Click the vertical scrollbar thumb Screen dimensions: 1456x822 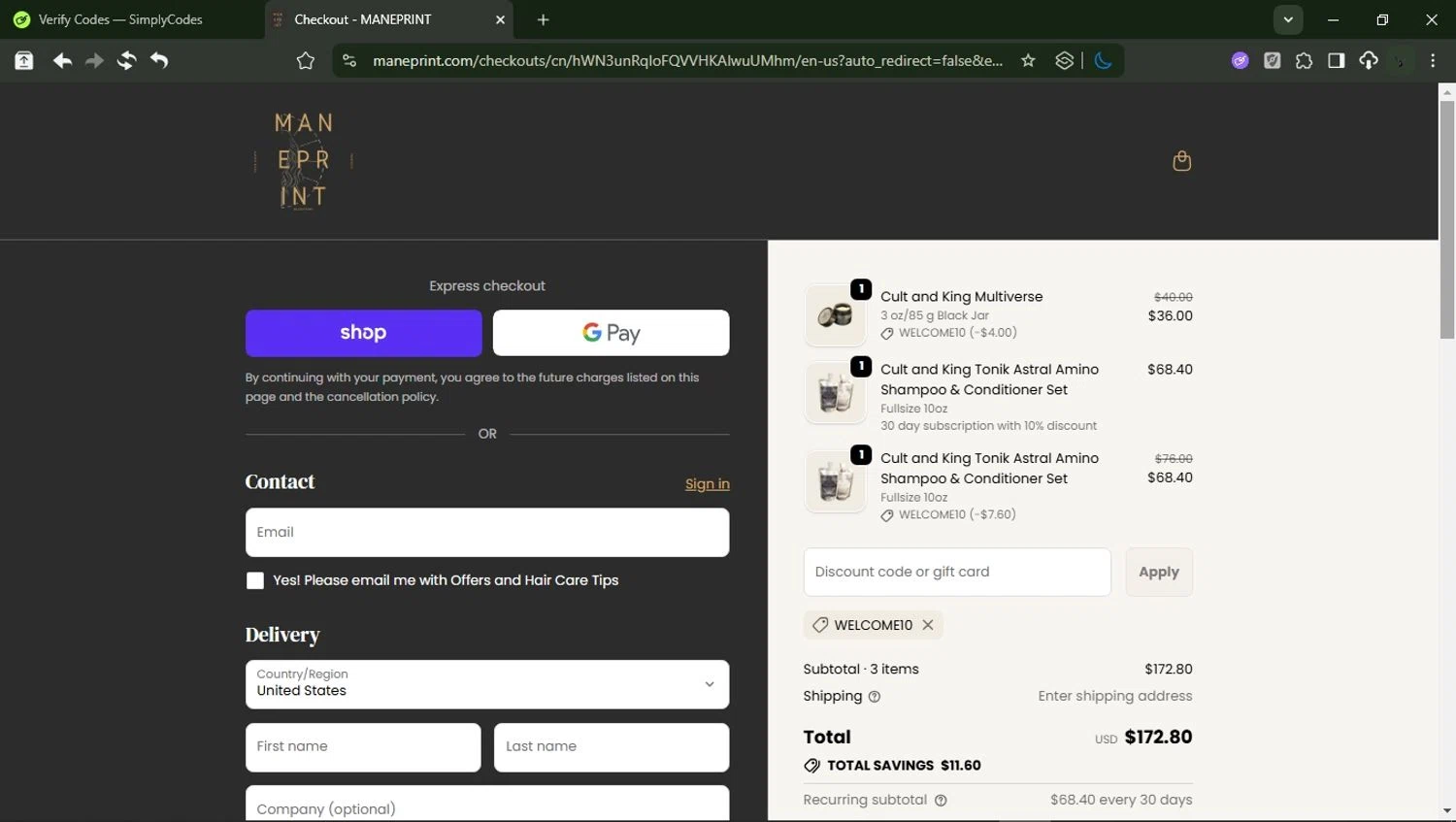click(1446, 220)
